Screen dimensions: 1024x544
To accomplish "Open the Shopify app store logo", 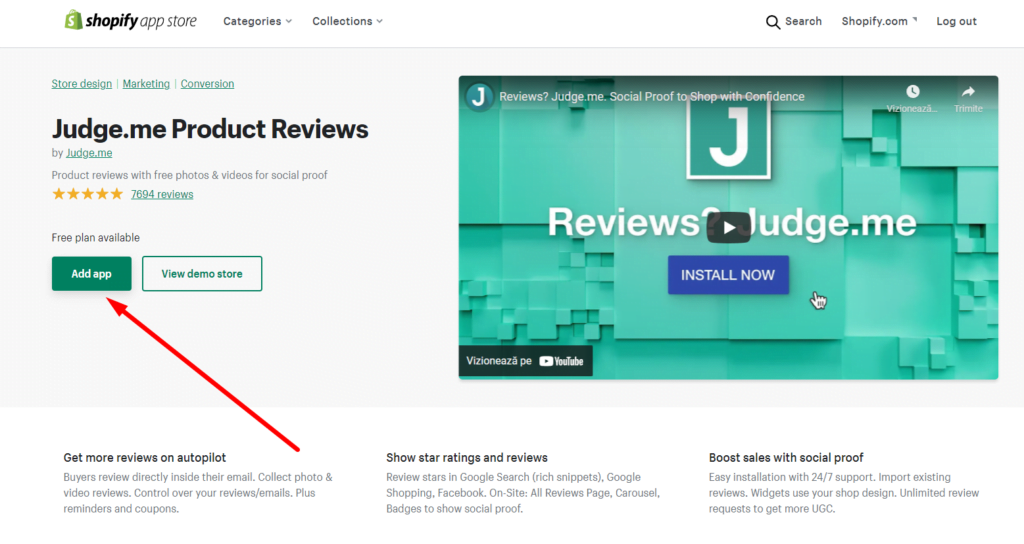I will [130, 20].
